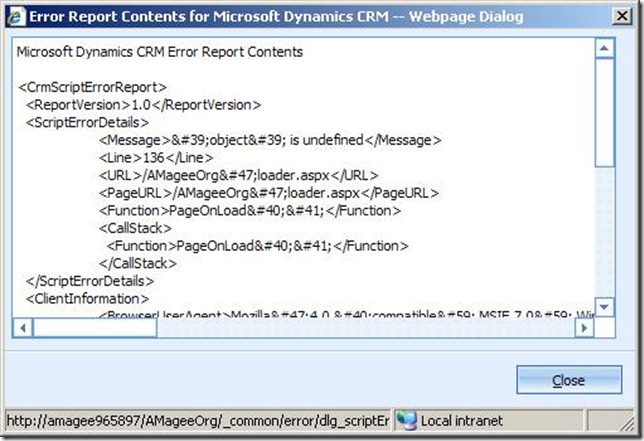Click the report heading line in text area
This screenshot has height=441, width=644.
(160, 51)
